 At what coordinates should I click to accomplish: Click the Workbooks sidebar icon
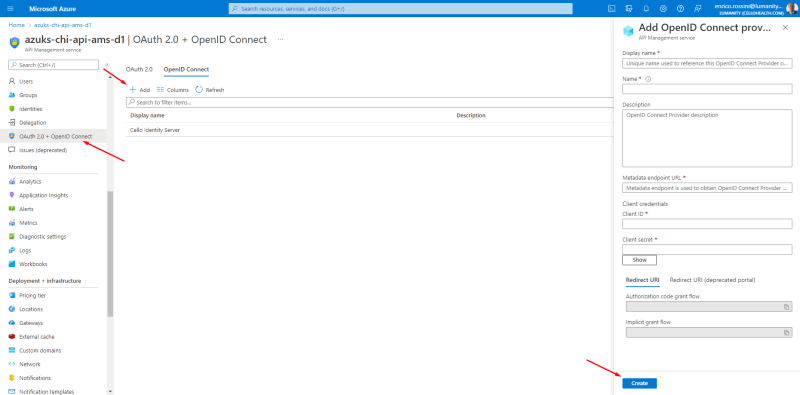(x=12, y=264)
